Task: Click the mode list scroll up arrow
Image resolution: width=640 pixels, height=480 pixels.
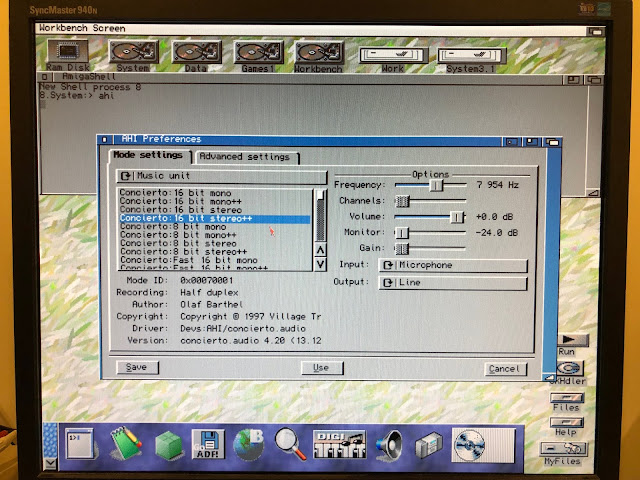Action: [321, 250]
